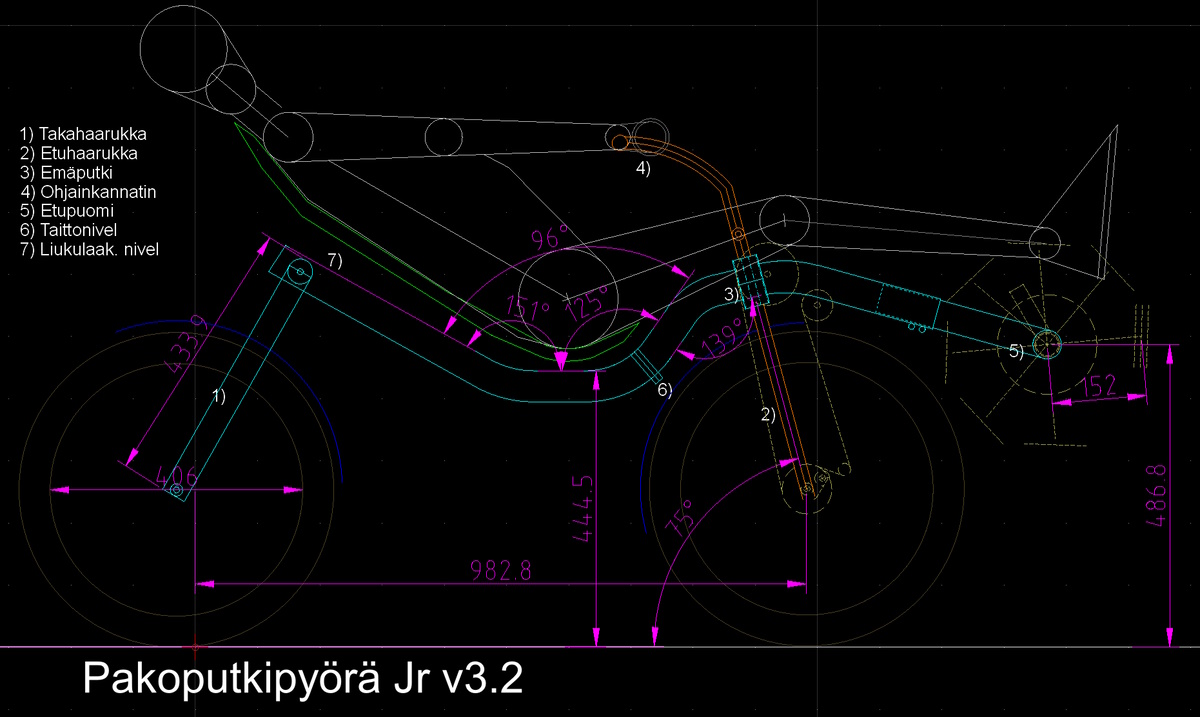The height and width of the screenshot is (717, 1200).
Task: Click the 2) label on the front fork
Action: (x=769, y=415)
